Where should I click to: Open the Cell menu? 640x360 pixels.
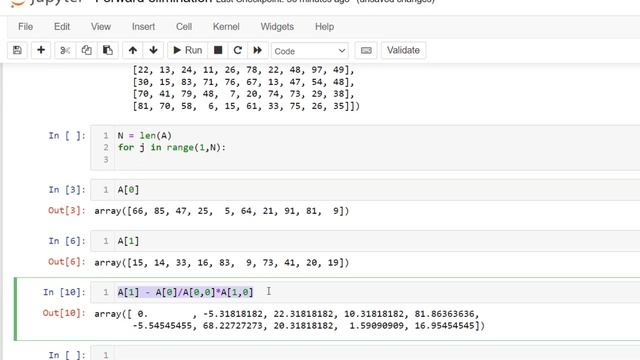pyautogui.click(x=184, y=27)
